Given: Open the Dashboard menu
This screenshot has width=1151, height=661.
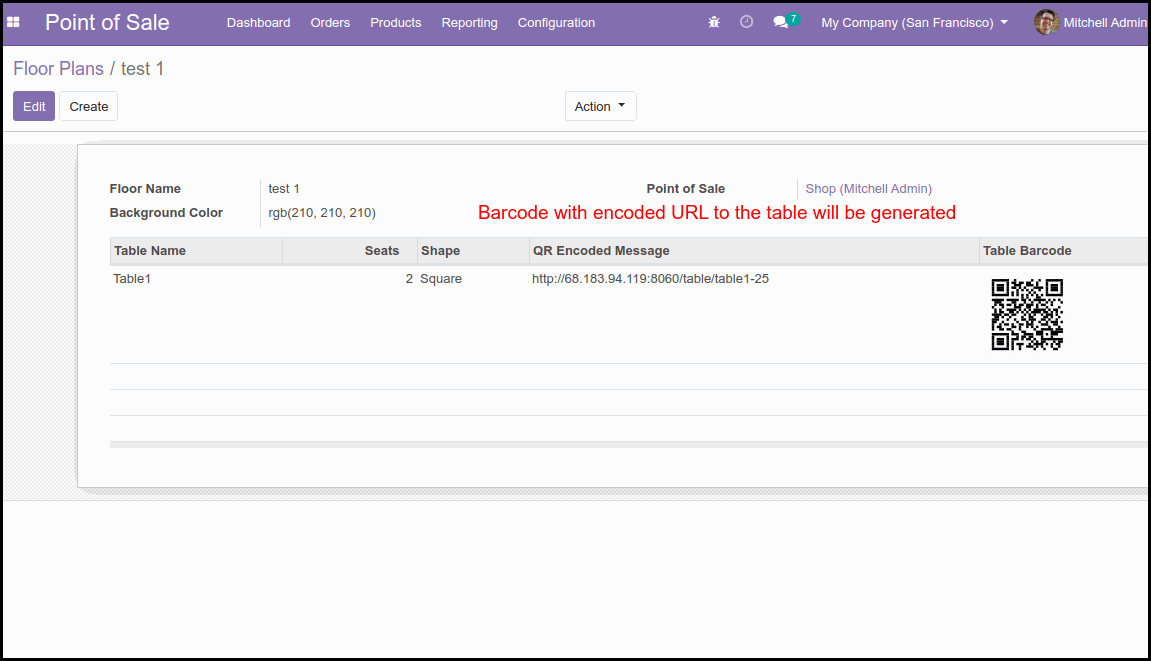Looking at the screenshot, I should pos(258,23).
